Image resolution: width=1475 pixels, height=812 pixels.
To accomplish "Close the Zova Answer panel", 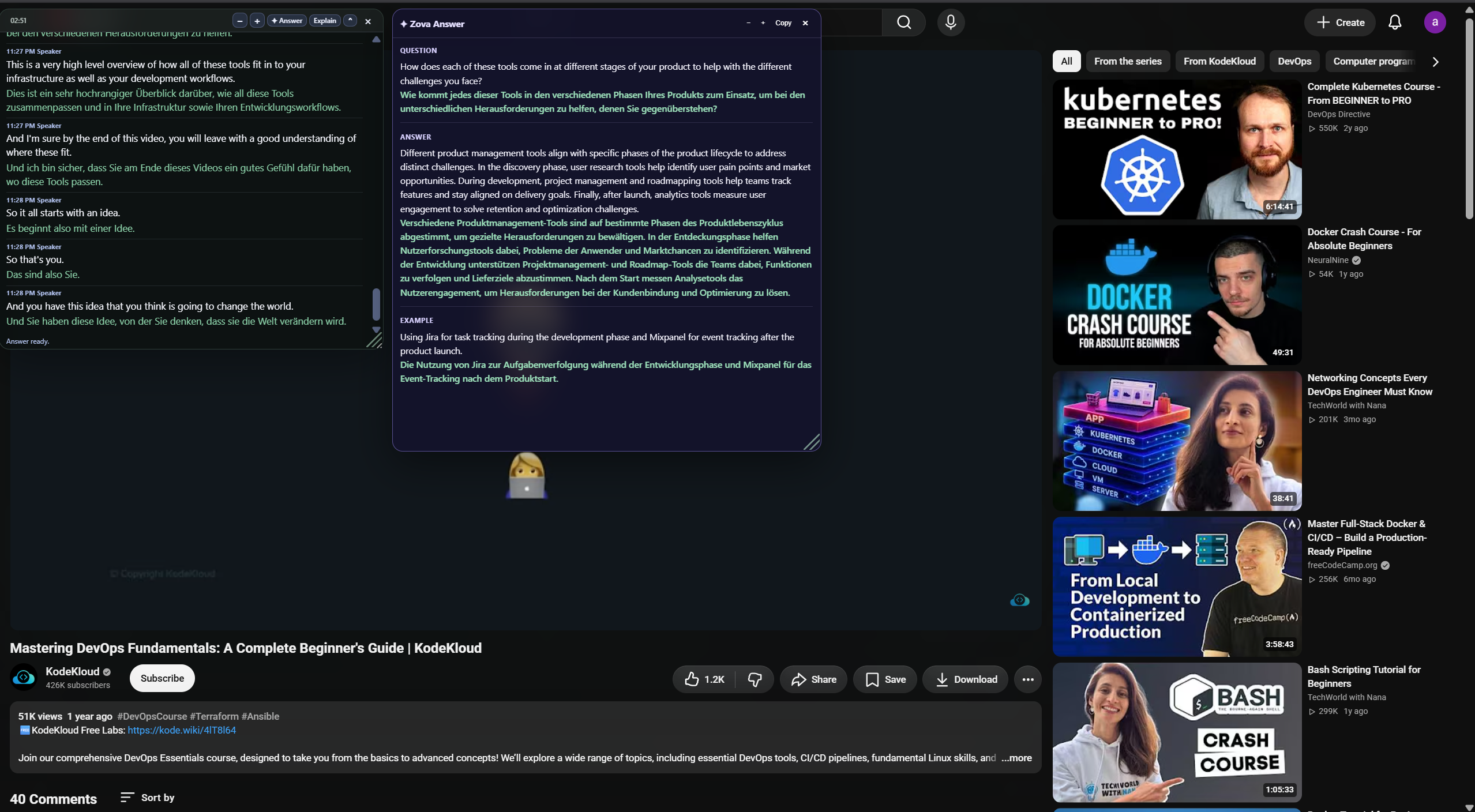I will [x=805, y=23].
